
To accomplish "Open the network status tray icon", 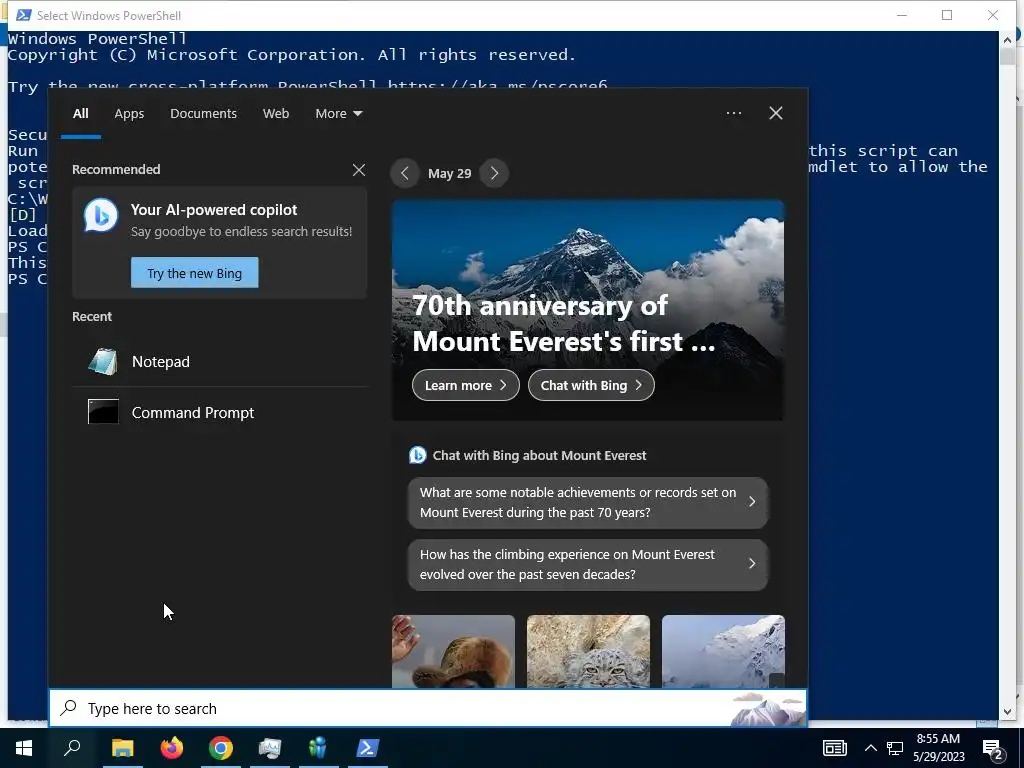I will tap(895, 748).
